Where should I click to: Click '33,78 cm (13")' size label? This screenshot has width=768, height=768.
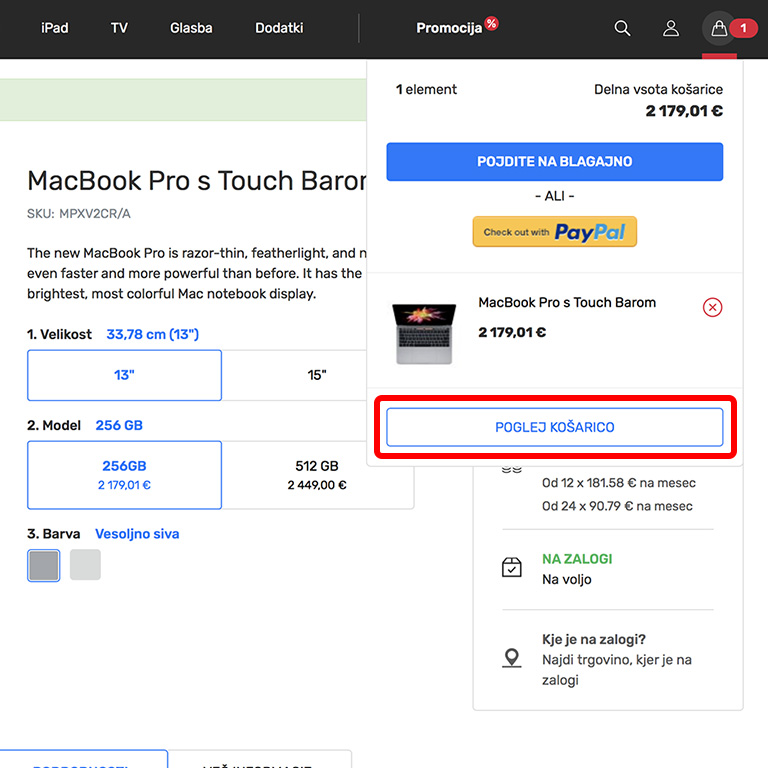pyautogui.click(x=153, y=335)
